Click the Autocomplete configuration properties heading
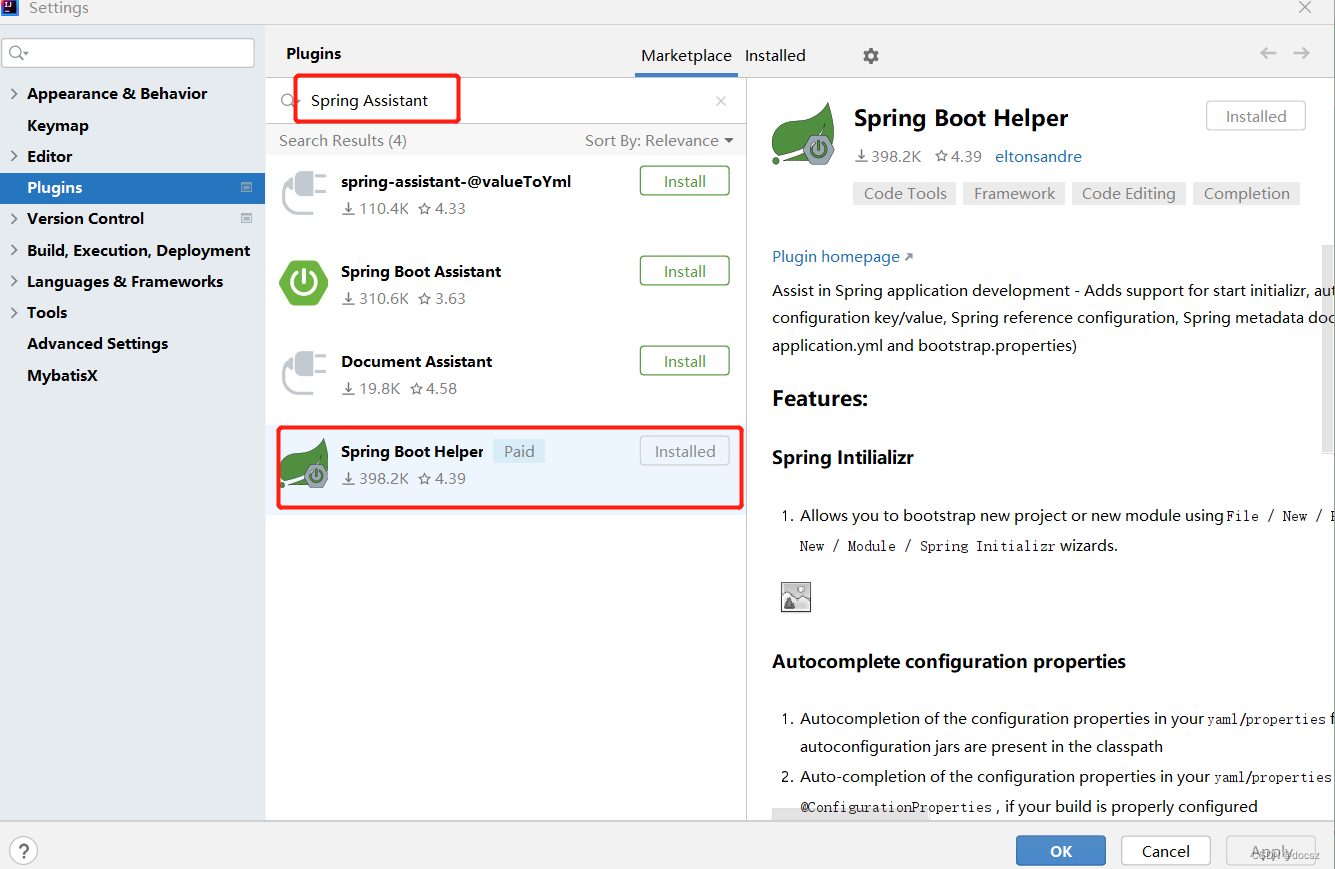 [x=949, y=661]
